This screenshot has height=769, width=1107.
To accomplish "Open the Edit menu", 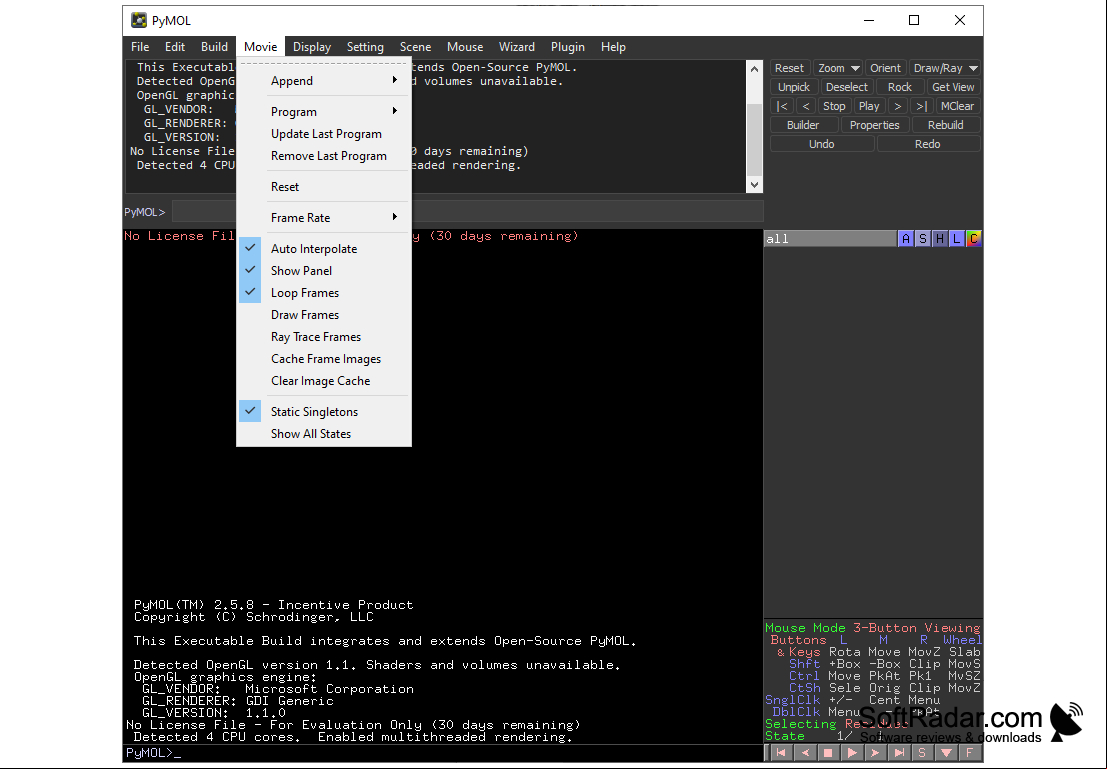I will click(175, 47).
